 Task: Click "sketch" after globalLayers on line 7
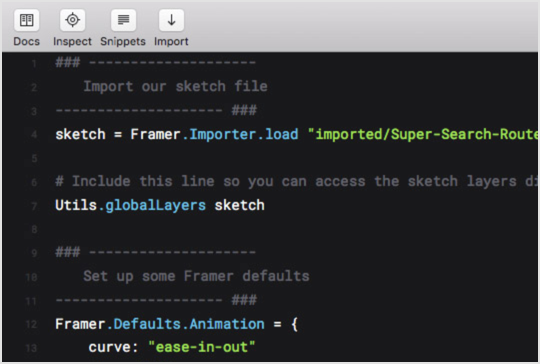tap(240, 205)
